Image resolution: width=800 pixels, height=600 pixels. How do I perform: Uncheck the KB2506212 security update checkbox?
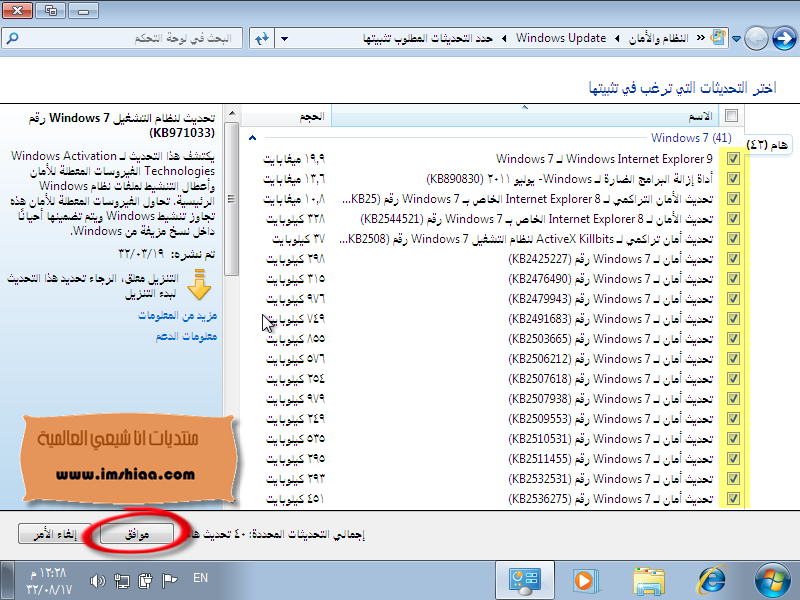(x=733, y=359)
